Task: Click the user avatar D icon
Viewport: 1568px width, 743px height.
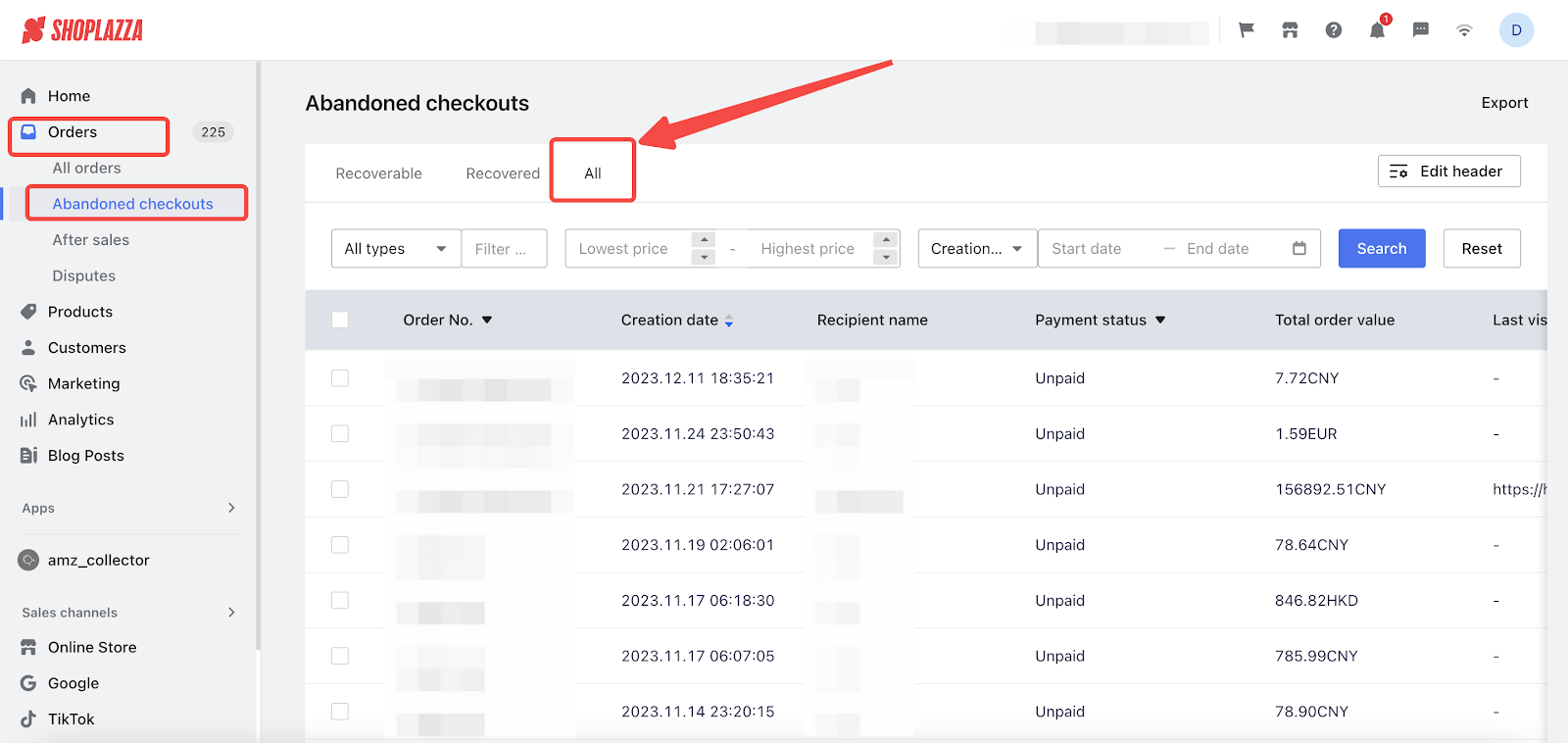Action: pyautogui.click(x=1515, y=30)
